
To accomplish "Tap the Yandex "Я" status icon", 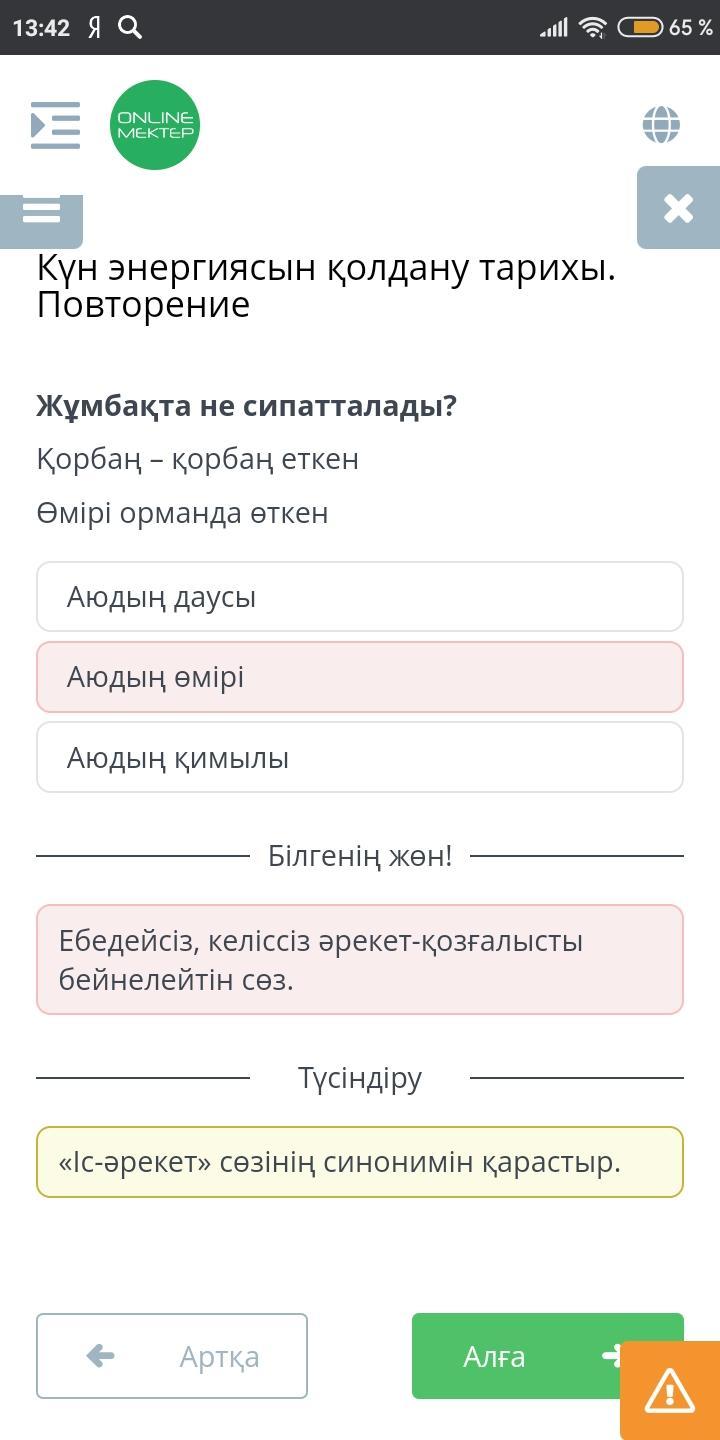I will tap(94, 27).
